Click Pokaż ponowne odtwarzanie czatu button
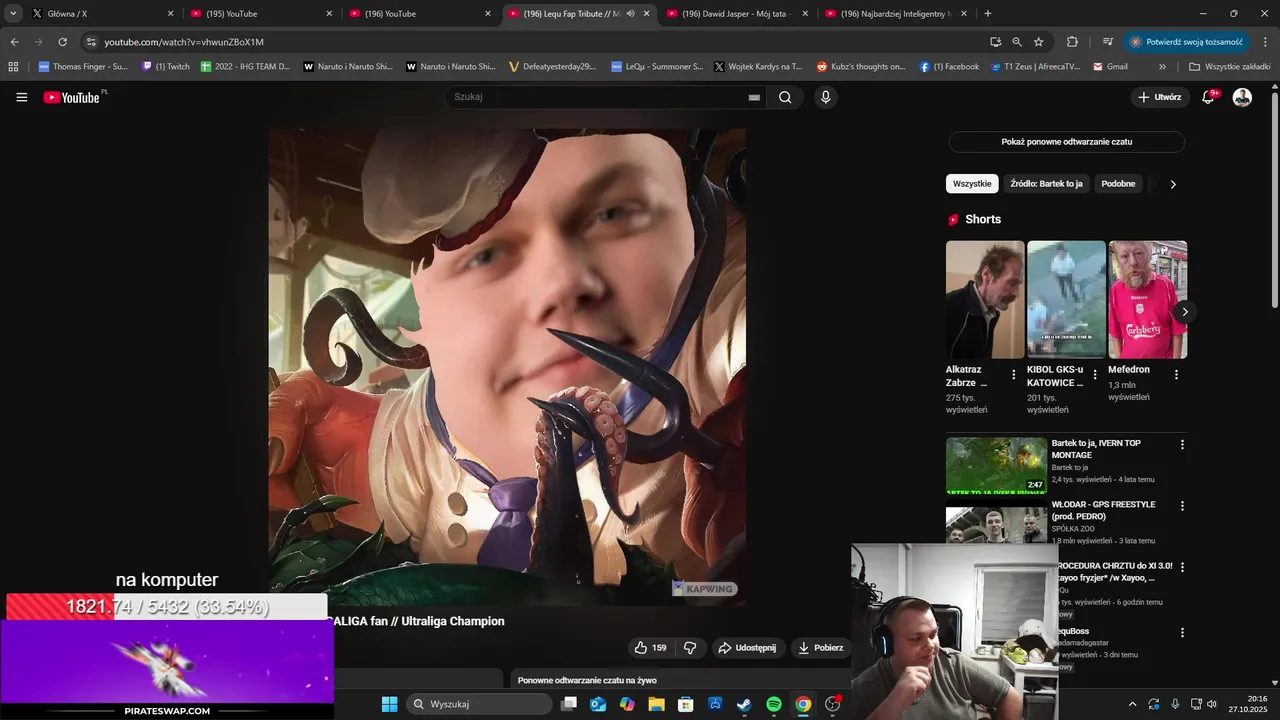Screen dimensions: 1280x720 click(x=1067, y=142)
